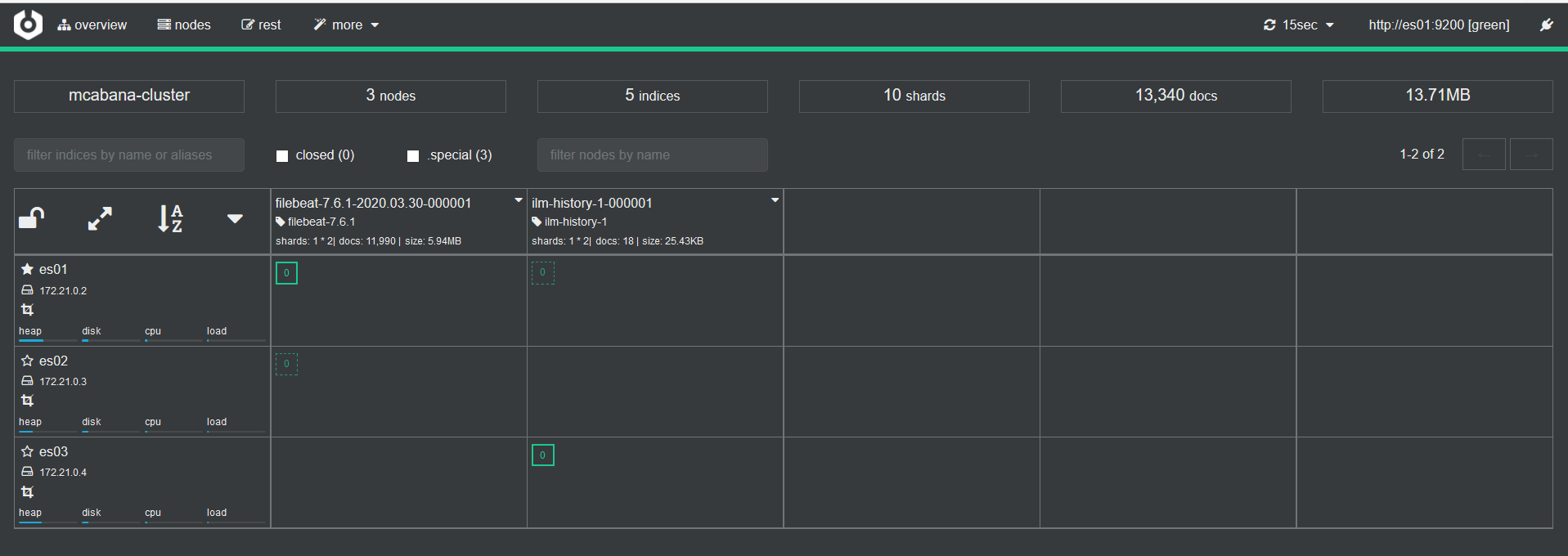Screen dimensions: 1568x556
Task: Open the filebeat-7.6.1 index dropdown arrow
Action: [x=518, y=200]
